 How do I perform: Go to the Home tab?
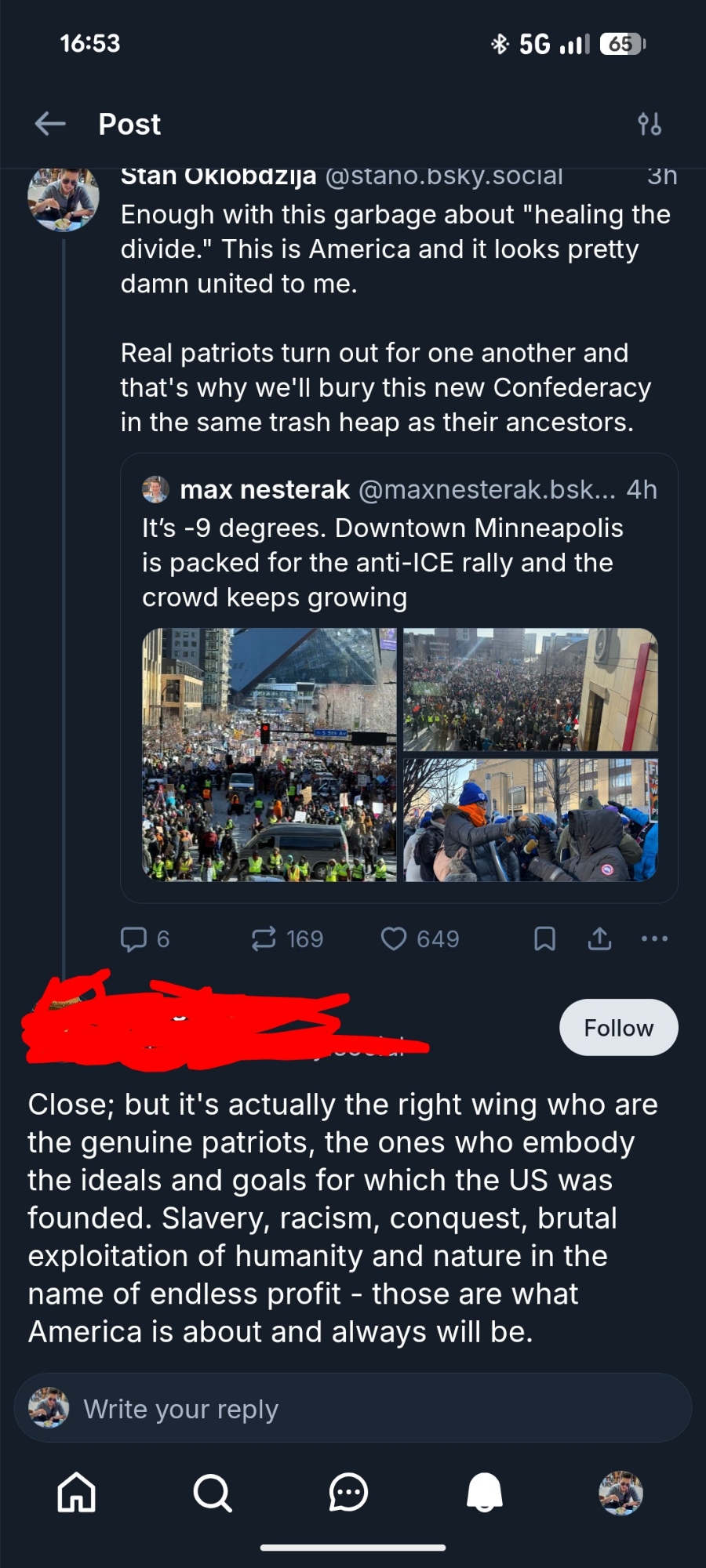(77, 1492)
